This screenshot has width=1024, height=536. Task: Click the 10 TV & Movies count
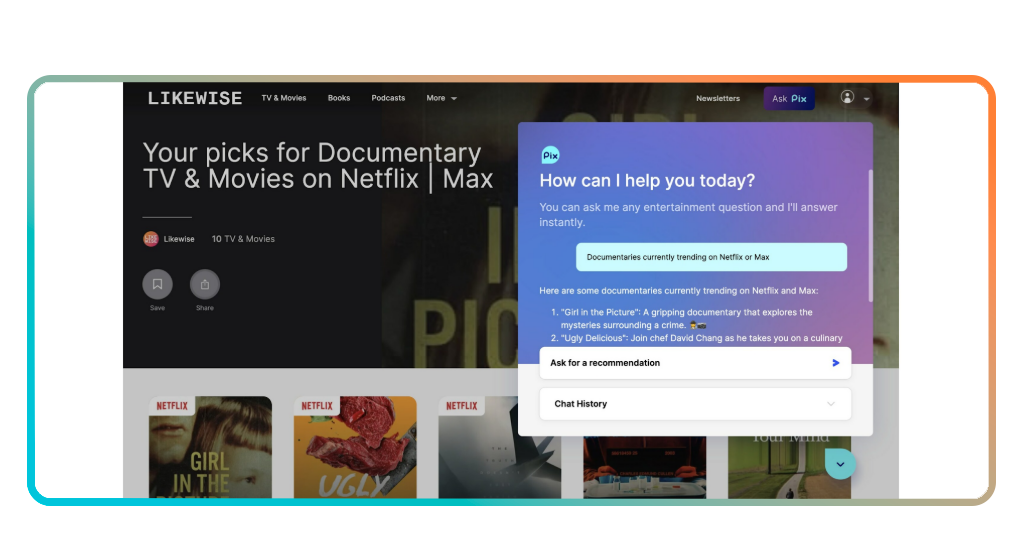pos(243,239)
